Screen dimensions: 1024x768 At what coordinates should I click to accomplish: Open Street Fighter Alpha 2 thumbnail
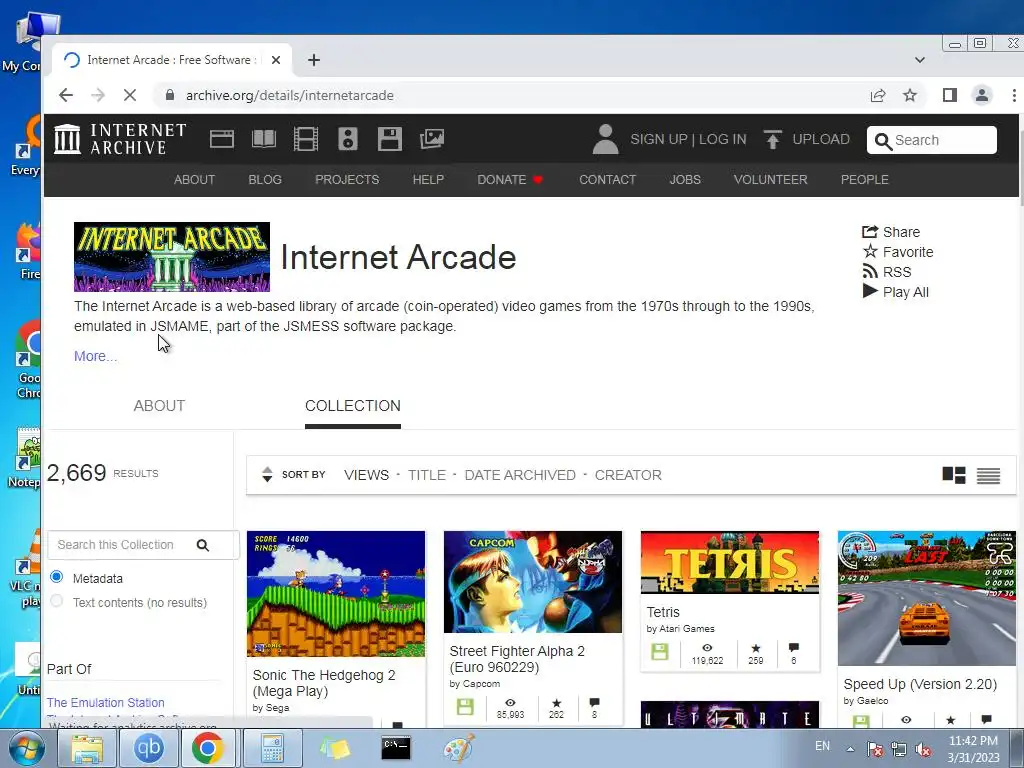533,582
